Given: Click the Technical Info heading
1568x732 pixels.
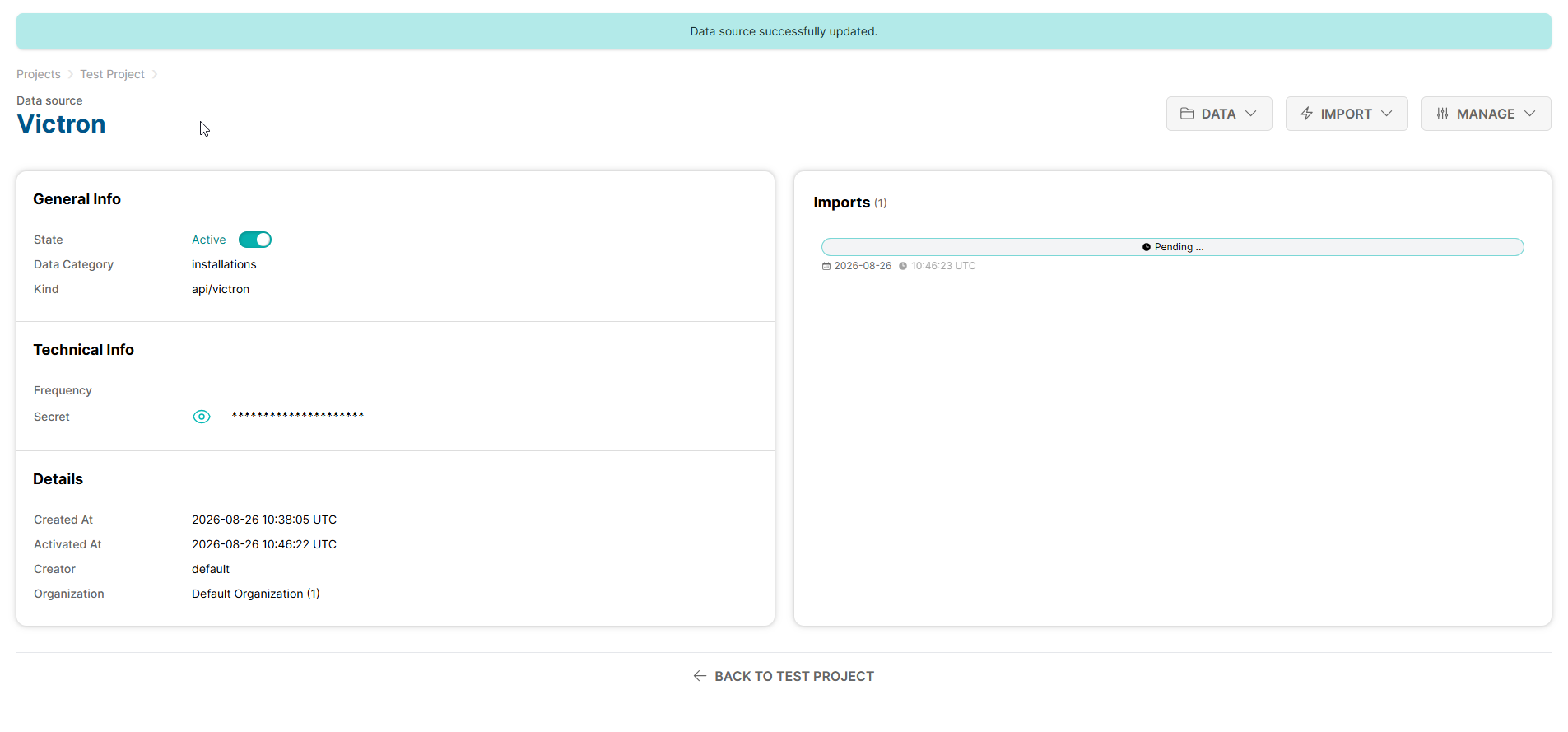Looking at the screenshot, I should (x=83, y=350).
